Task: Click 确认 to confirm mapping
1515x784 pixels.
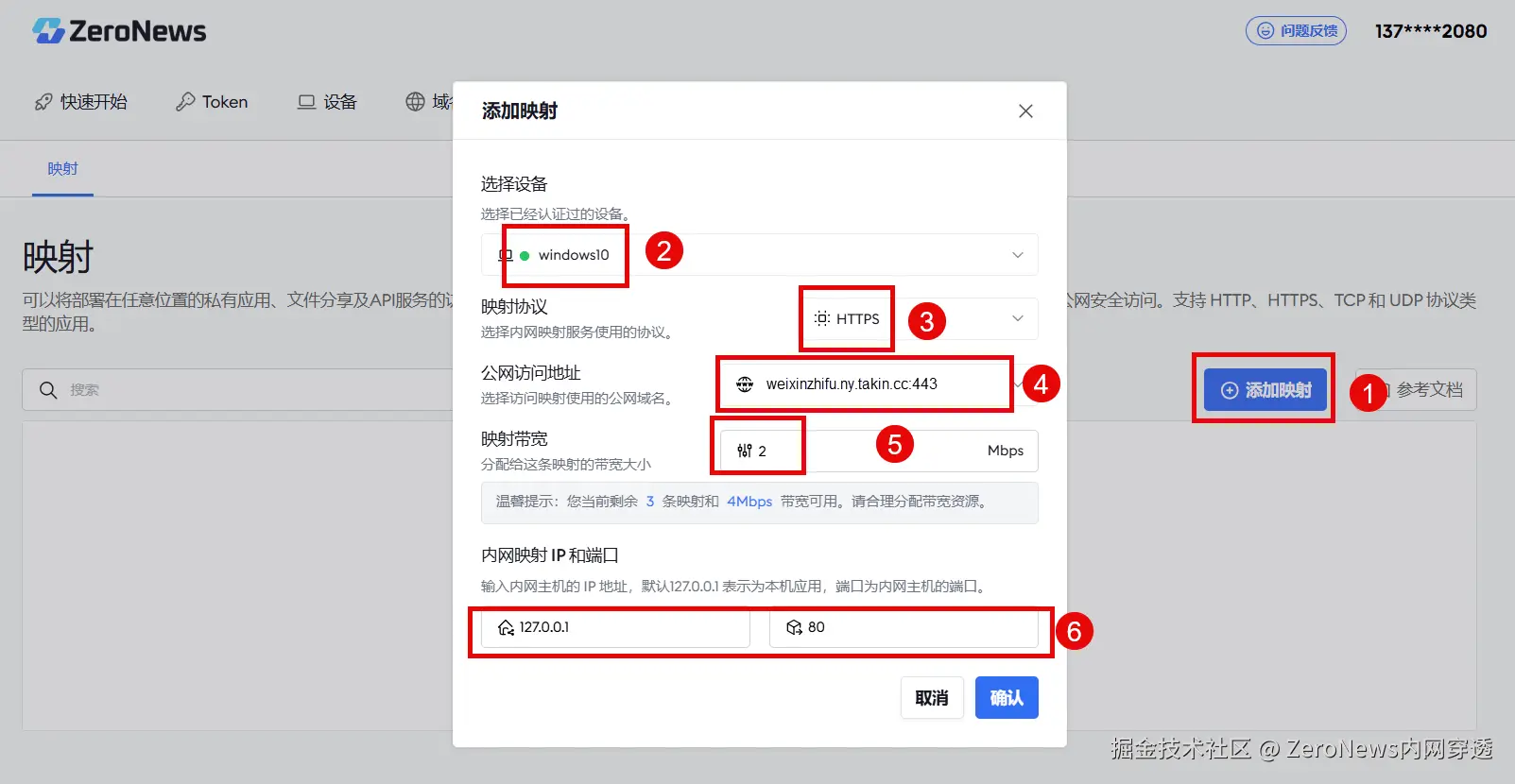Action: (x=1007, y=698)
